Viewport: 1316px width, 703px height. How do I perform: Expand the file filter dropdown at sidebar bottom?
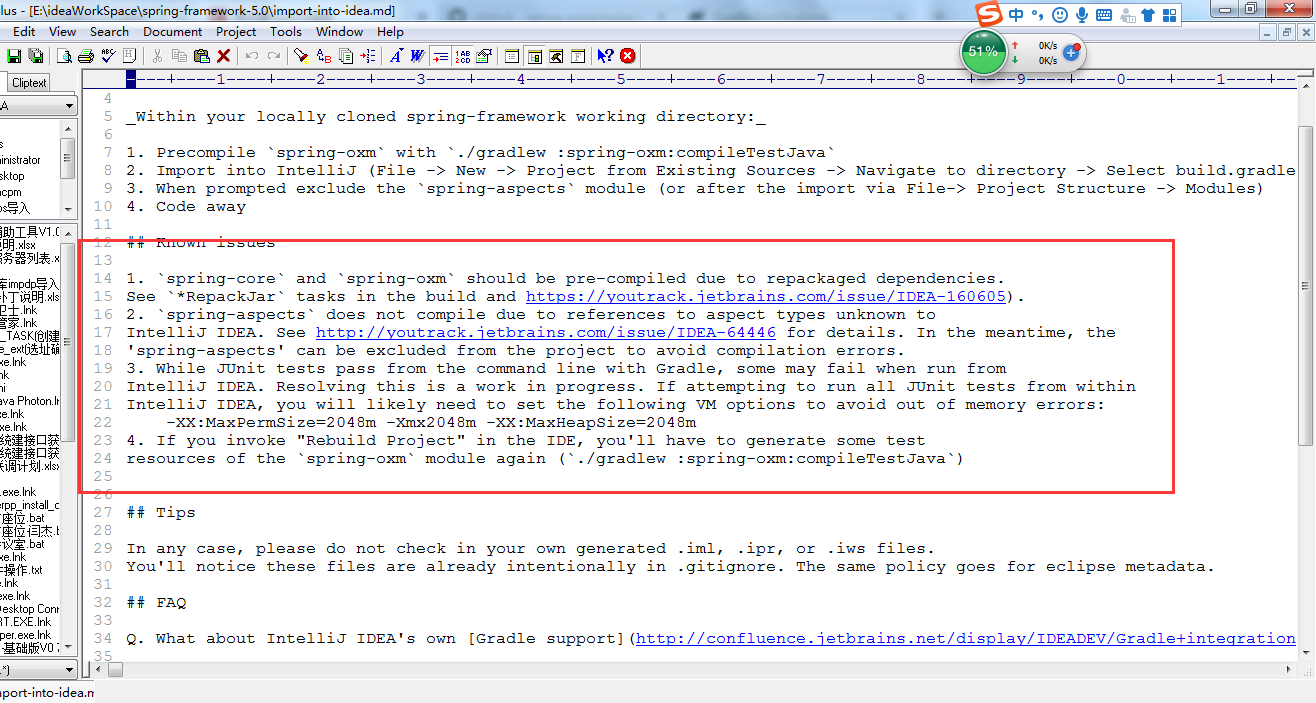(69, 670)
